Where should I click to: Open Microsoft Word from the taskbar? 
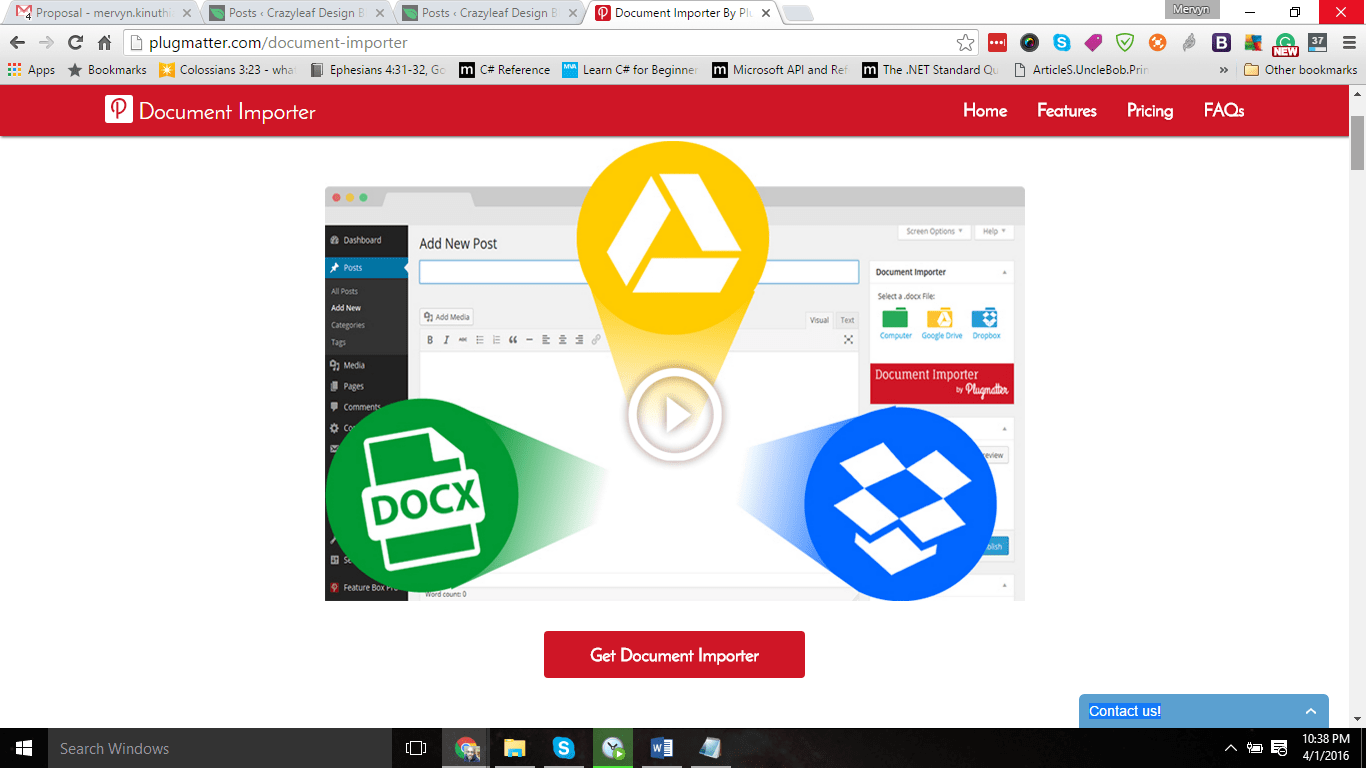(x=661, y=748)
